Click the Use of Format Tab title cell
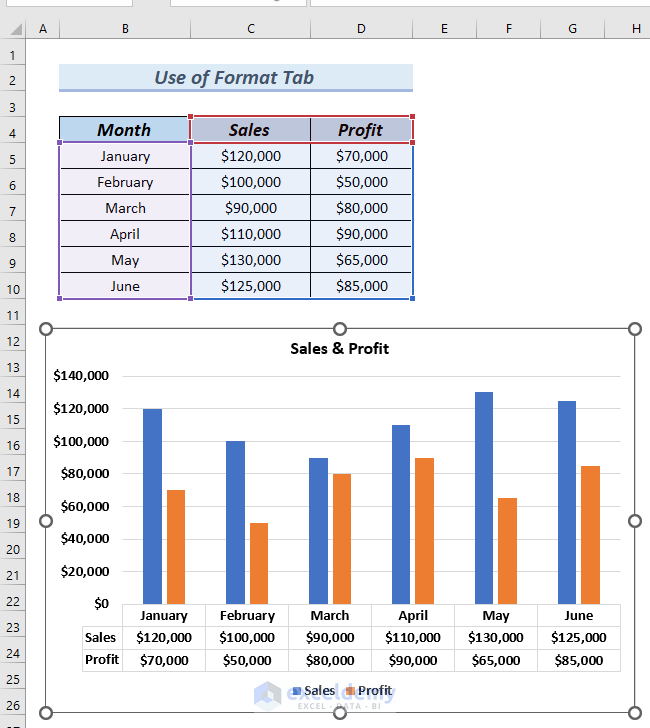The height and width of the screenshot is (728, 650). pos(235,78)
